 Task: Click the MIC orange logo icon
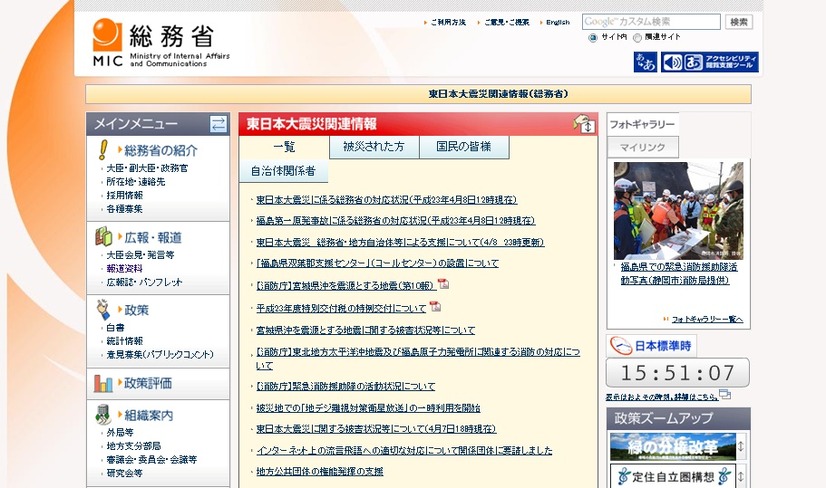click(x=107, y=35)
